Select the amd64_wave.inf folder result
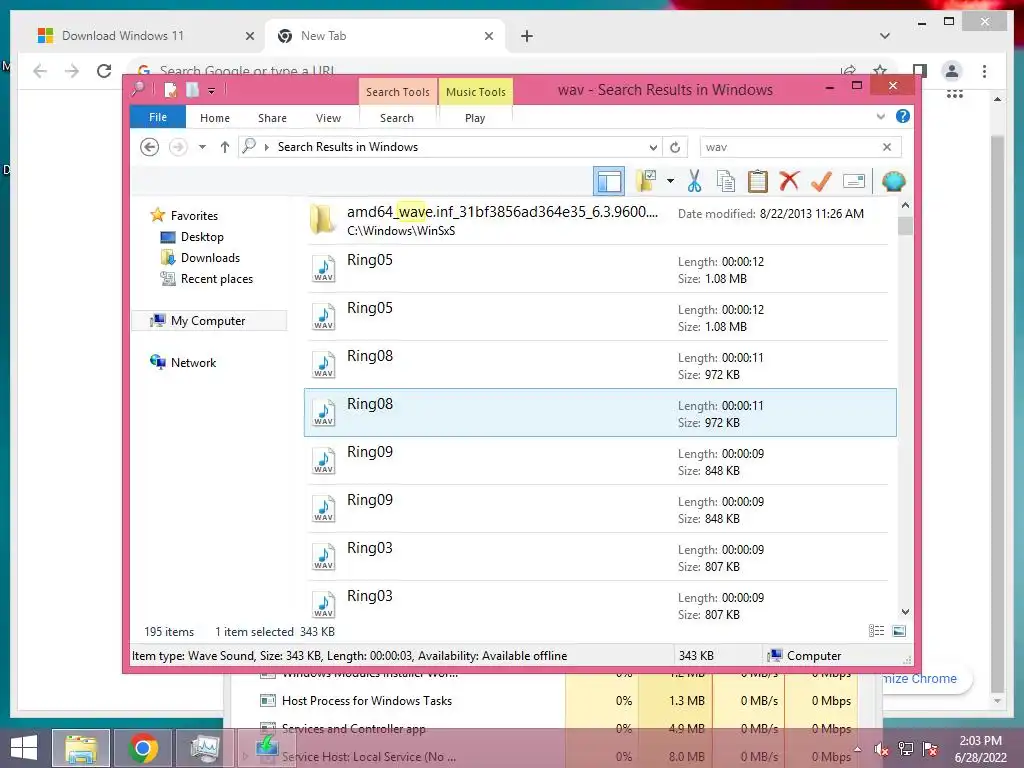Viewport: 1024px width, 768px height. coord(599,220)
